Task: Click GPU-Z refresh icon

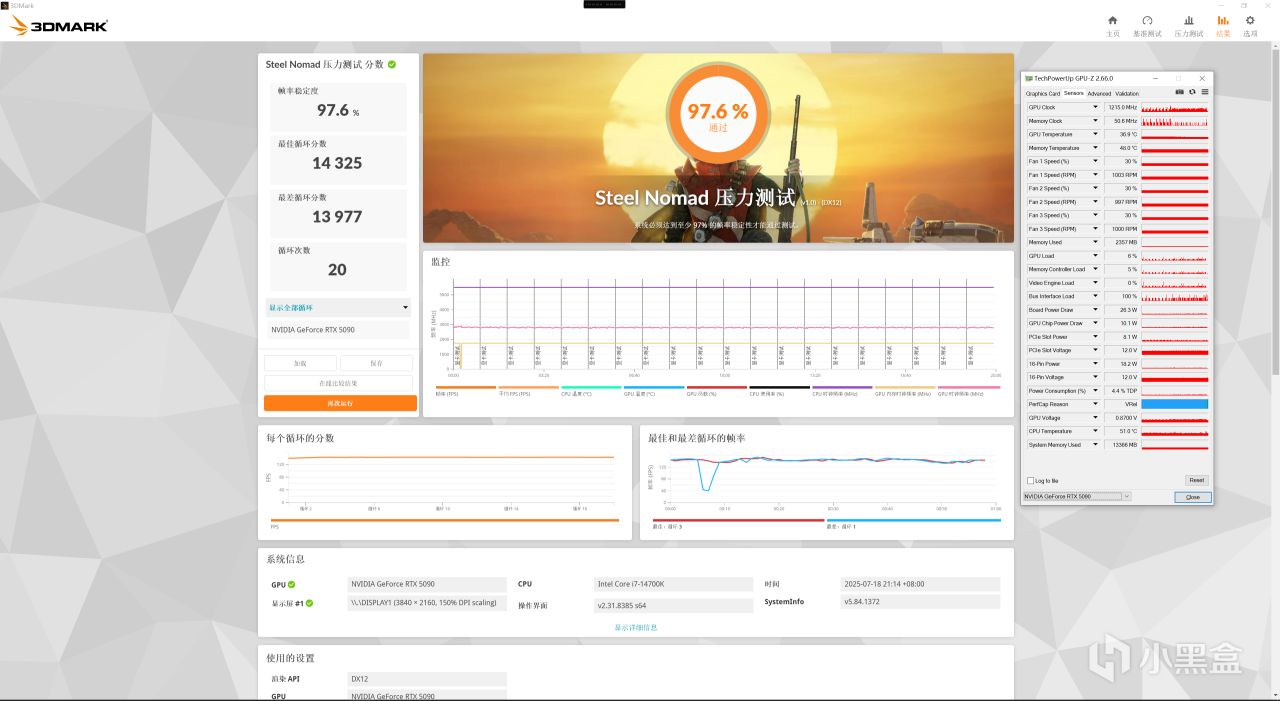Action: click(x=1192, y=92)
